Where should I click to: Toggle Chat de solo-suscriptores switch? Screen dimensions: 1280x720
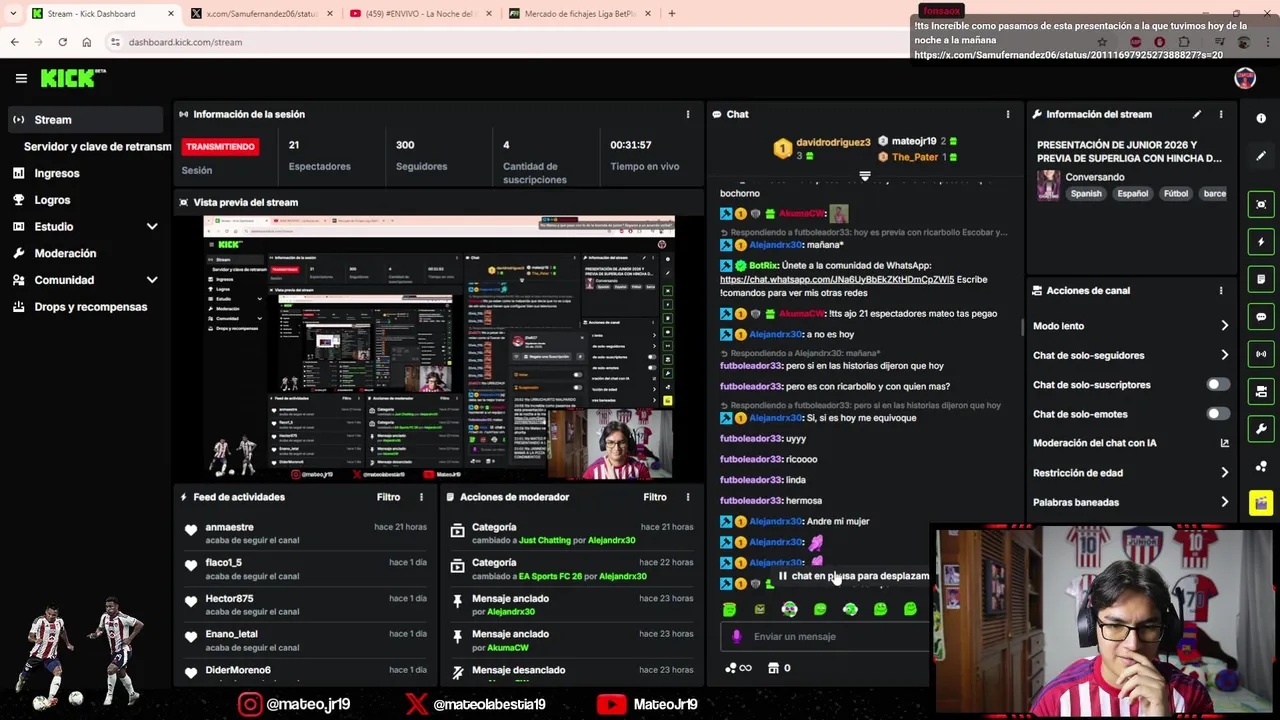click(1217, 384)
